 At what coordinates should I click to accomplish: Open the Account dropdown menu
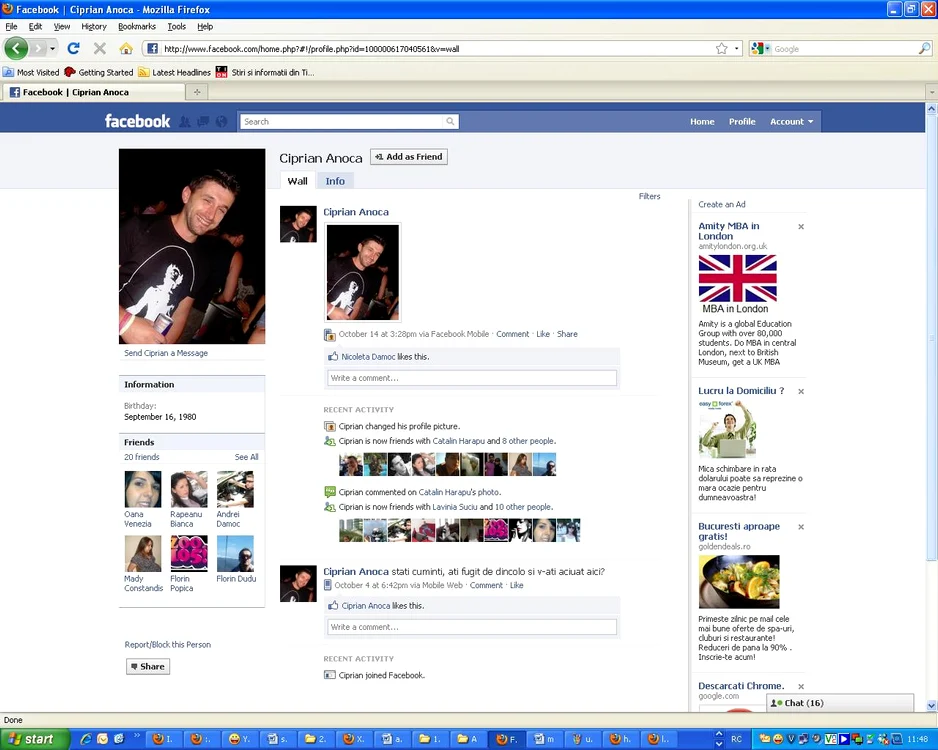[x=791, y=121]
